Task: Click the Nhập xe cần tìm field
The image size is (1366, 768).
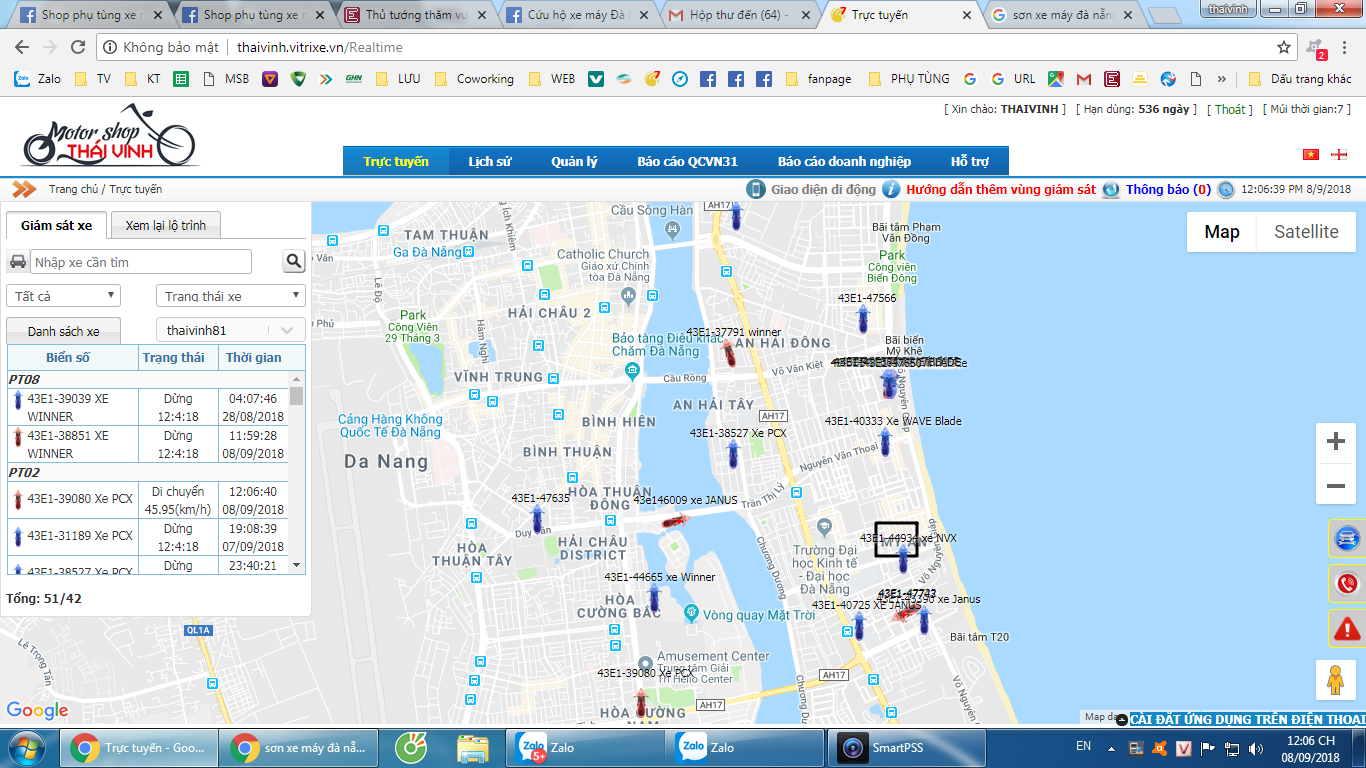Action: point(141,262)
